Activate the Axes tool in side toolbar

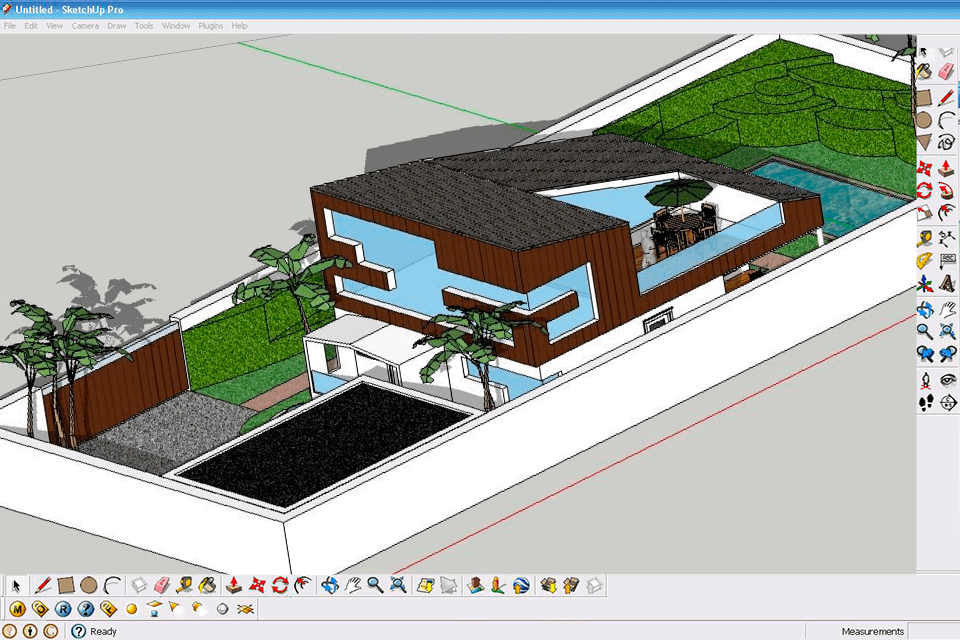coord(924,284)
